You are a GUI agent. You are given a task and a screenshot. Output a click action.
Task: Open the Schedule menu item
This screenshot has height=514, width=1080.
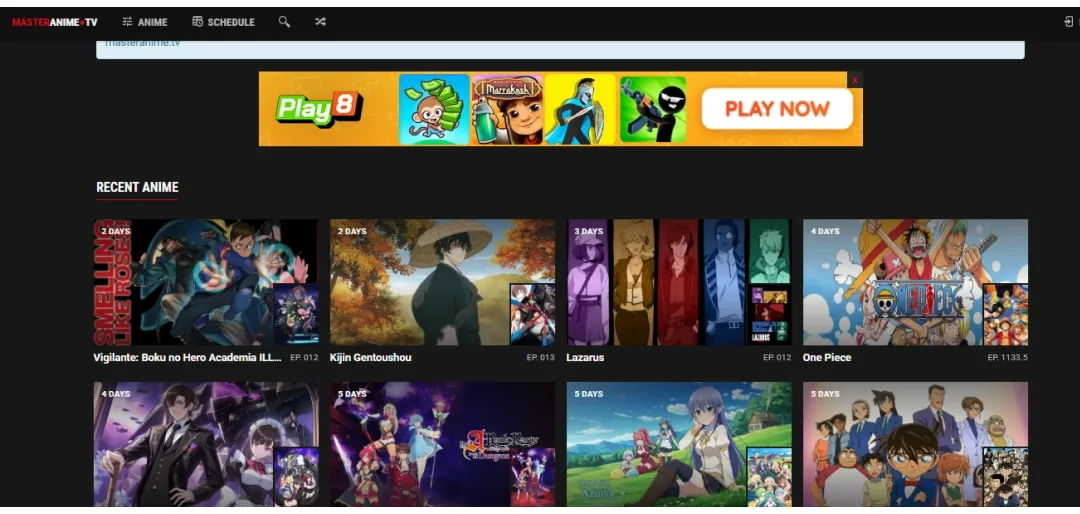(223, 22)
